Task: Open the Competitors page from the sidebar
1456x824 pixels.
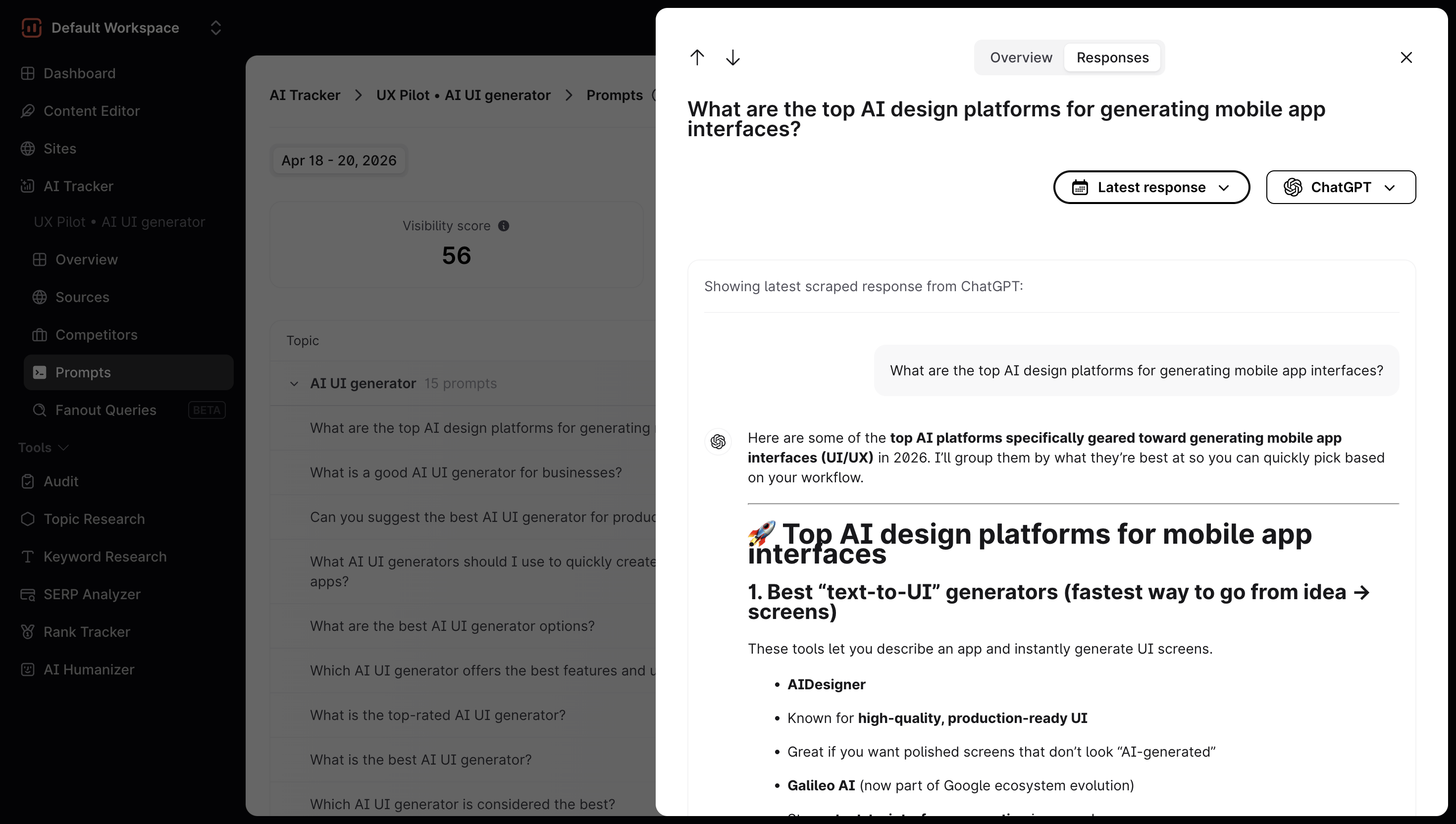Action: coord(96,335)
